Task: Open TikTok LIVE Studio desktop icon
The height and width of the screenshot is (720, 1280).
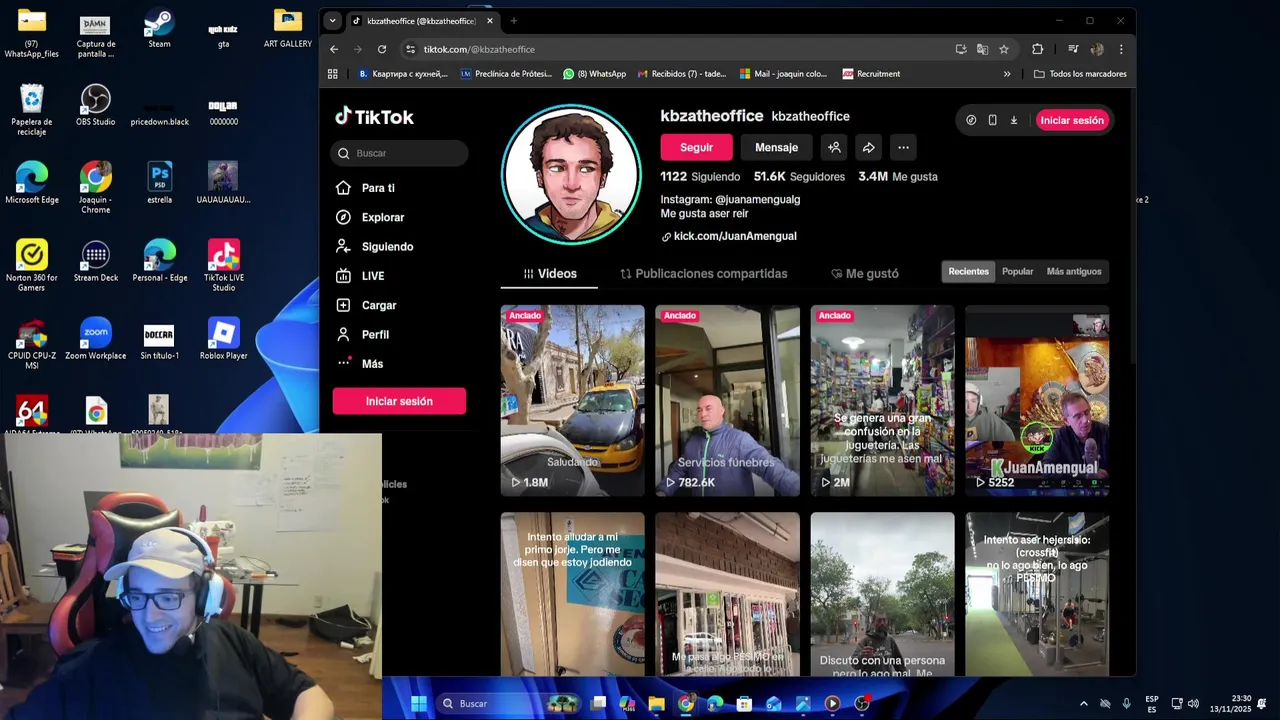Action: 223,265
